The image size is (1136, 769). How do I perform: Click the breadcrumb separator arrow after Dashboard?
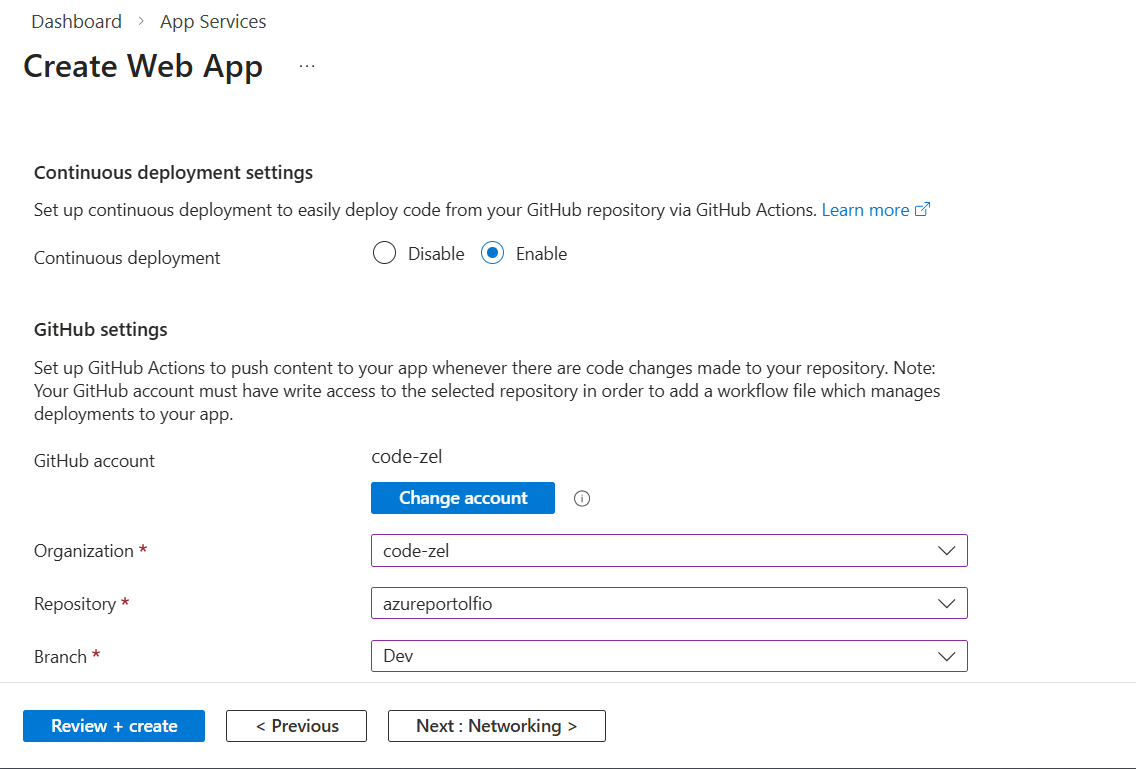[141, 22]
